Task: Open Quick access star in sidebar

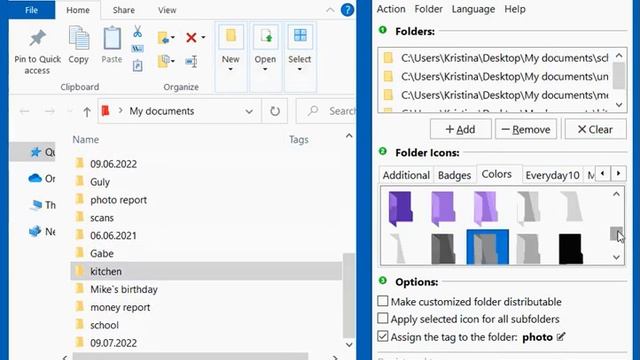Action: 36,152
